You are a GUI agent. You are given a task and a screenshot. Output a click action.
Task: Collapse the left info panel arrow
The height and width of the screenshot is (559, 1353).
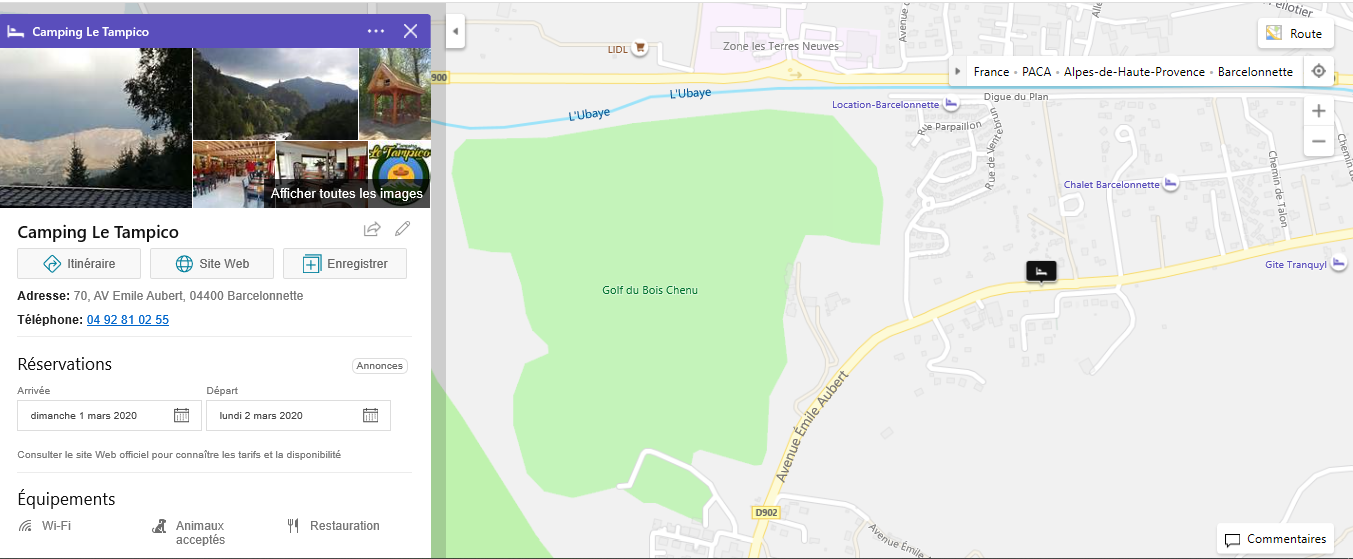pos(455,31)
